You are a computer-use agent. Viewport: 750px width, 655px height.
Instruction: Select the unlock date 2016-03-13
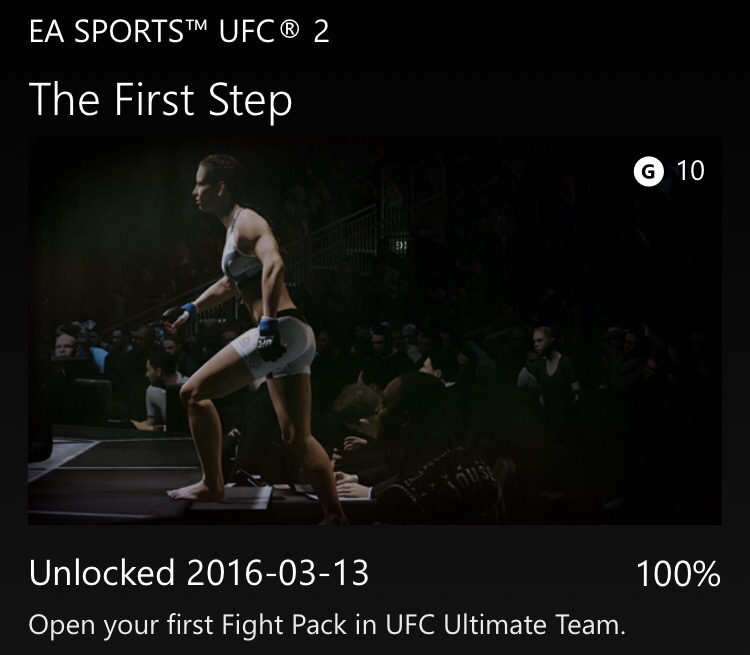pyautogui.click(x=277, y=573)
